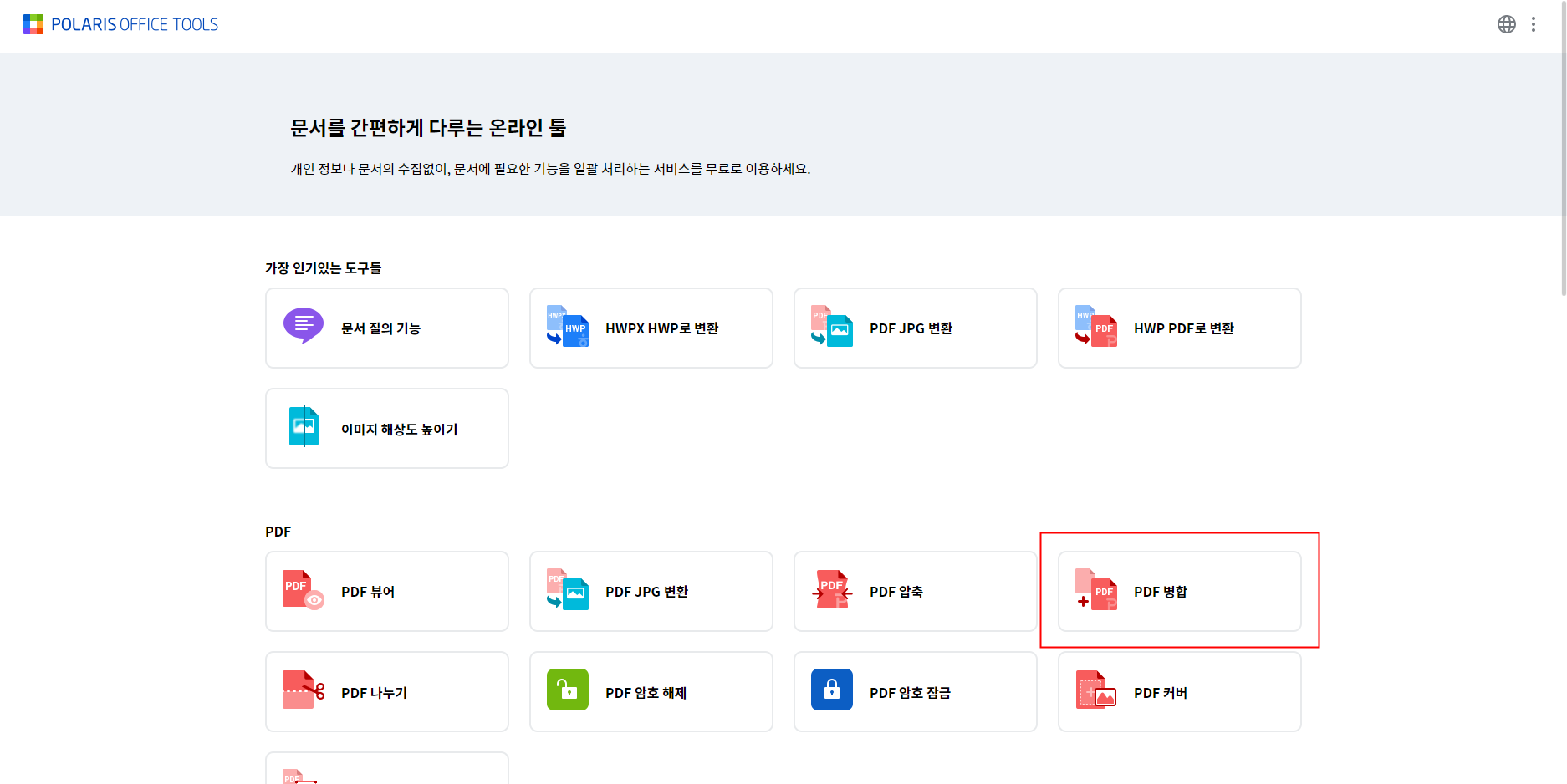Click the HWPX to HWP conversion icon
Image resolution: width=1567 pixels, height=784 pixels.
(568, 327)
